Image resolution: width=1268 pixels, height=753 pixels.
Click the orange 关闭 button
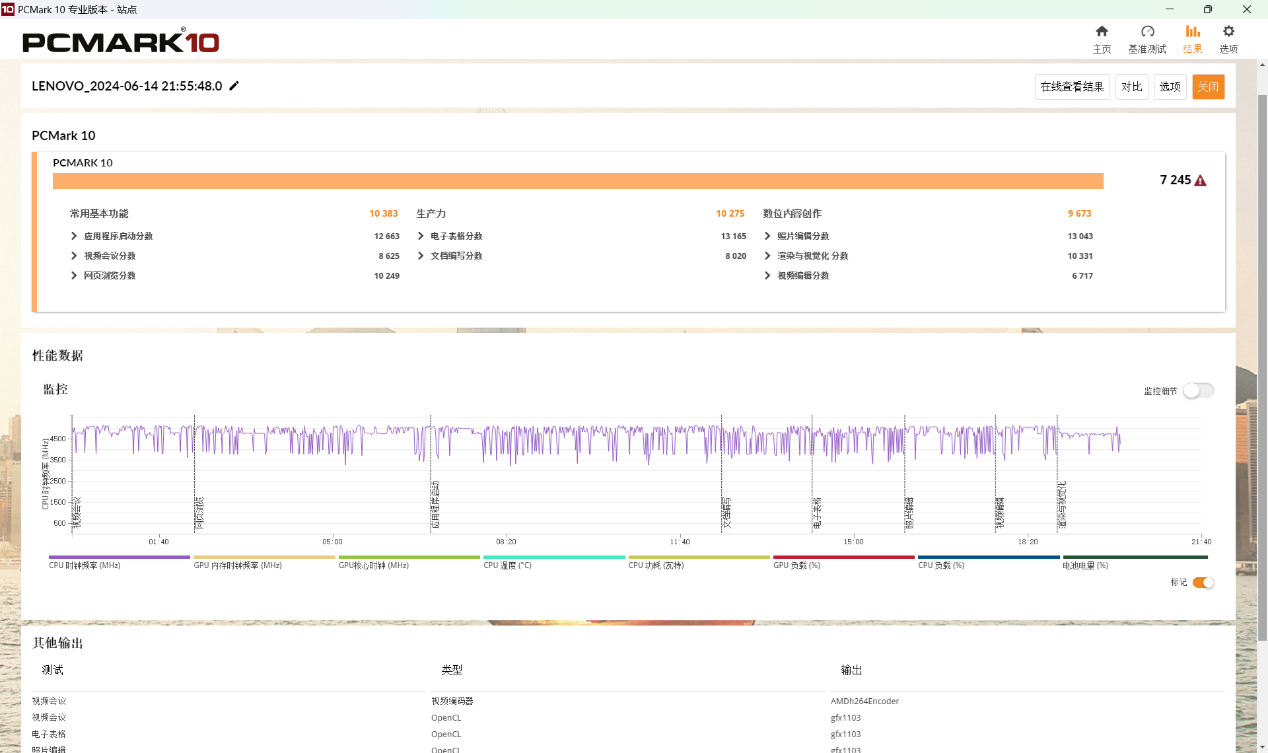click(x=1208, y=87)
